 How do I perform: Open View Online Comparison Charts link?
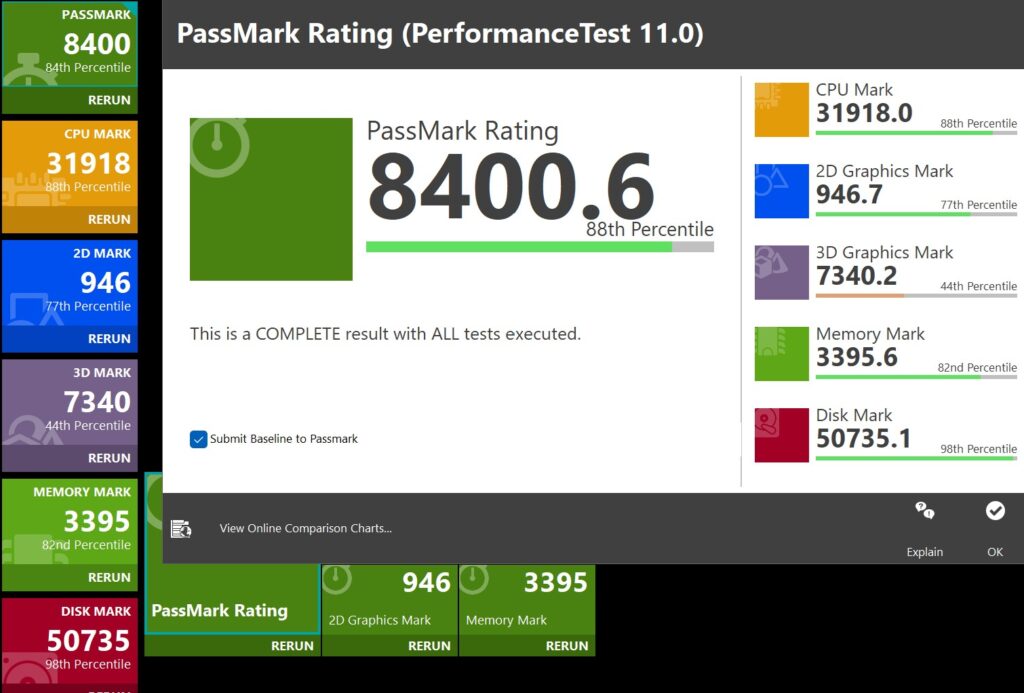(305, 528)
